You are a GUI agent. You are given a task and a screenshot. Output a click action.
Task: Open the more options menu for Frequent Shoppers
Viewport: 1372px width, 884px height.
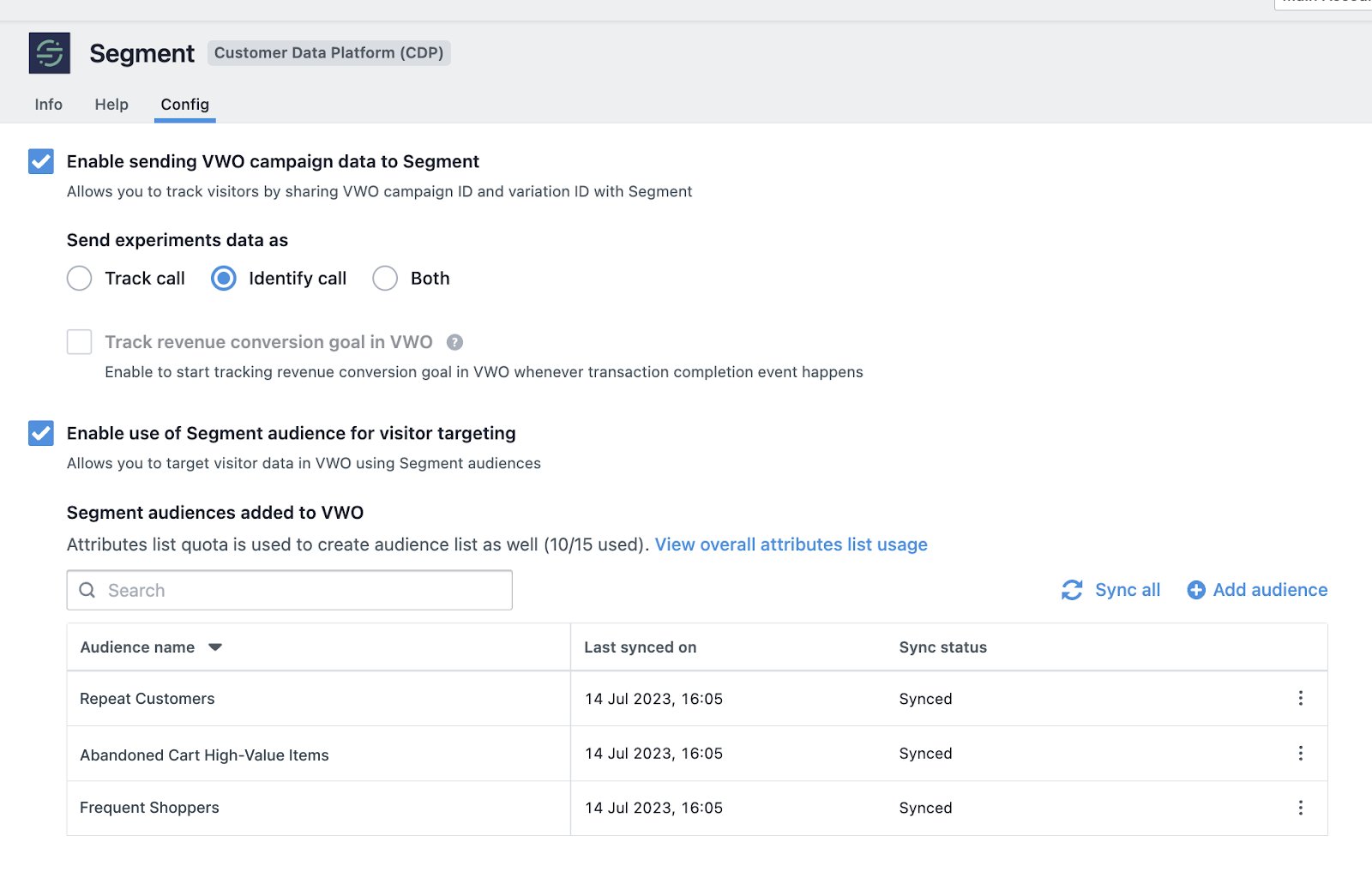click(x=1301, y=808)
